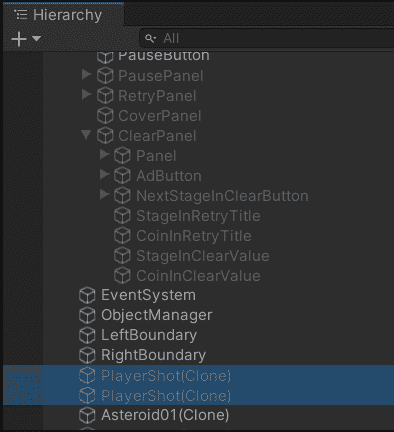Select the first PlayerShot(Clone) object
Viewport: 394px width, 432px height.
(x=198, y=375)
